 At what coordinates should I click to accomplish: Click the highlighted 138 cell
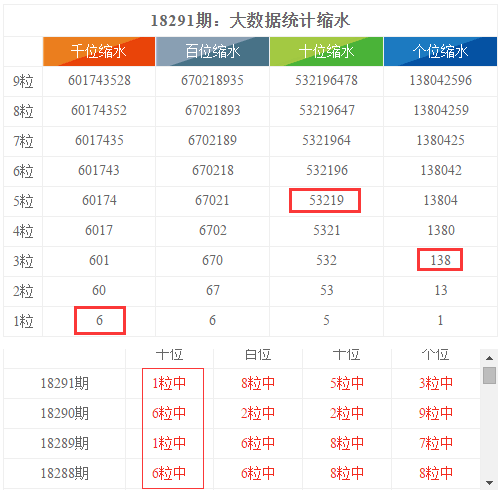(440, 259)
